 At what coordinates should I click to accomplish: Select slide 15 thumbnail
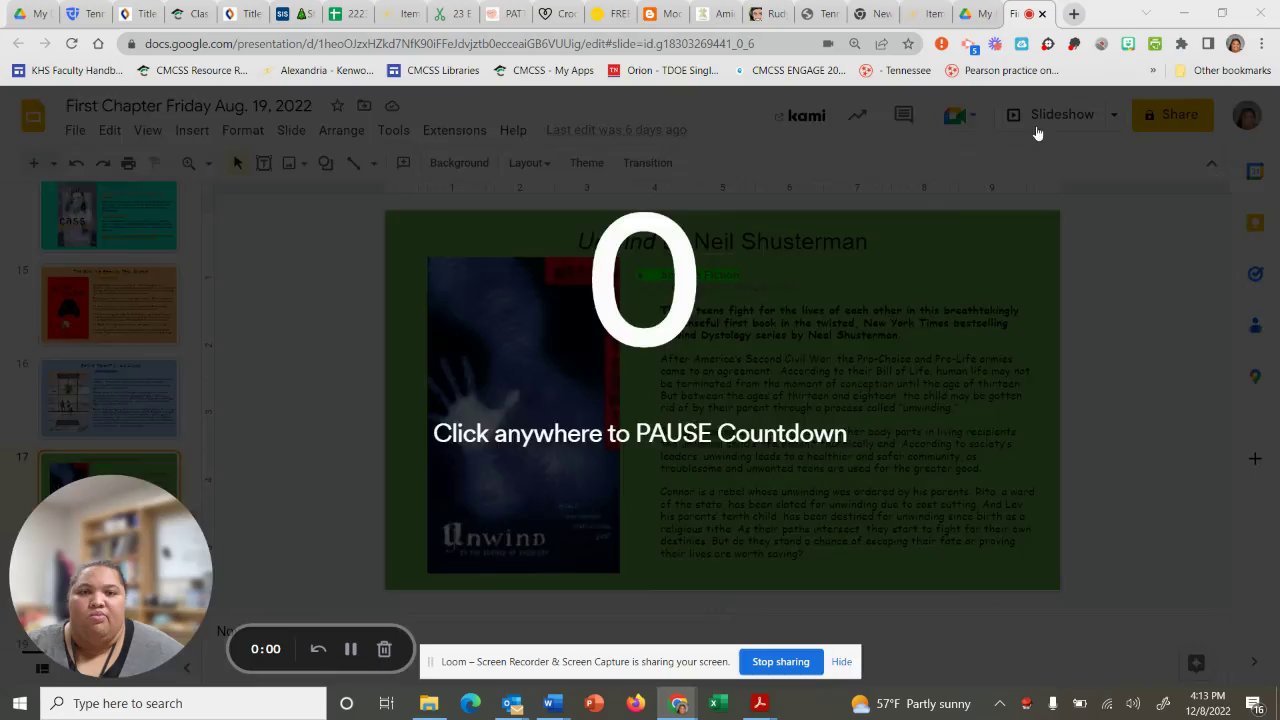tap(109, 304)
